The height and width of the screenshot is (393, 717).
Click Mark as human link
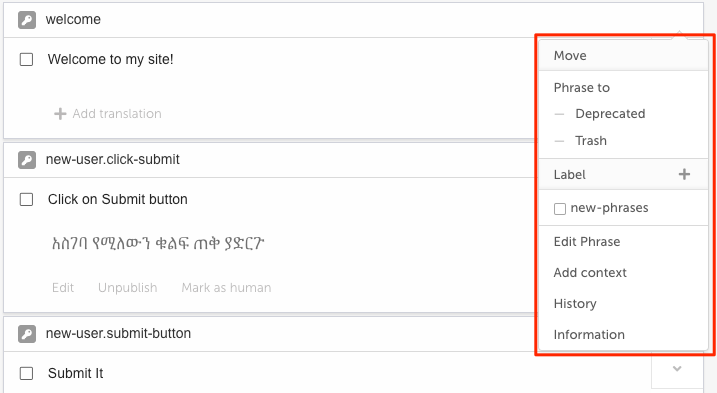tap(226, 288)
